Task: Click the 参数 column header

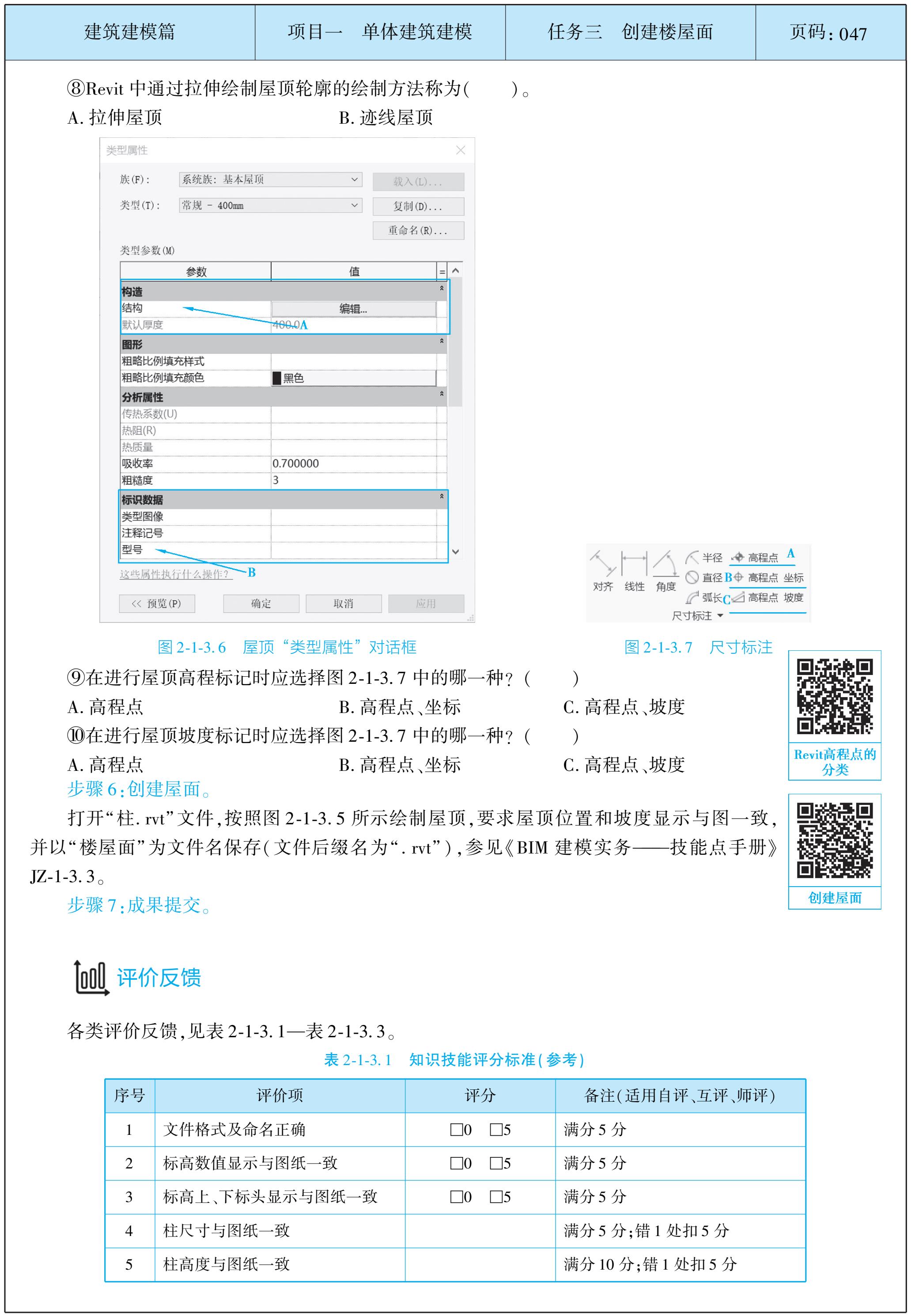Action: (196, 272)
